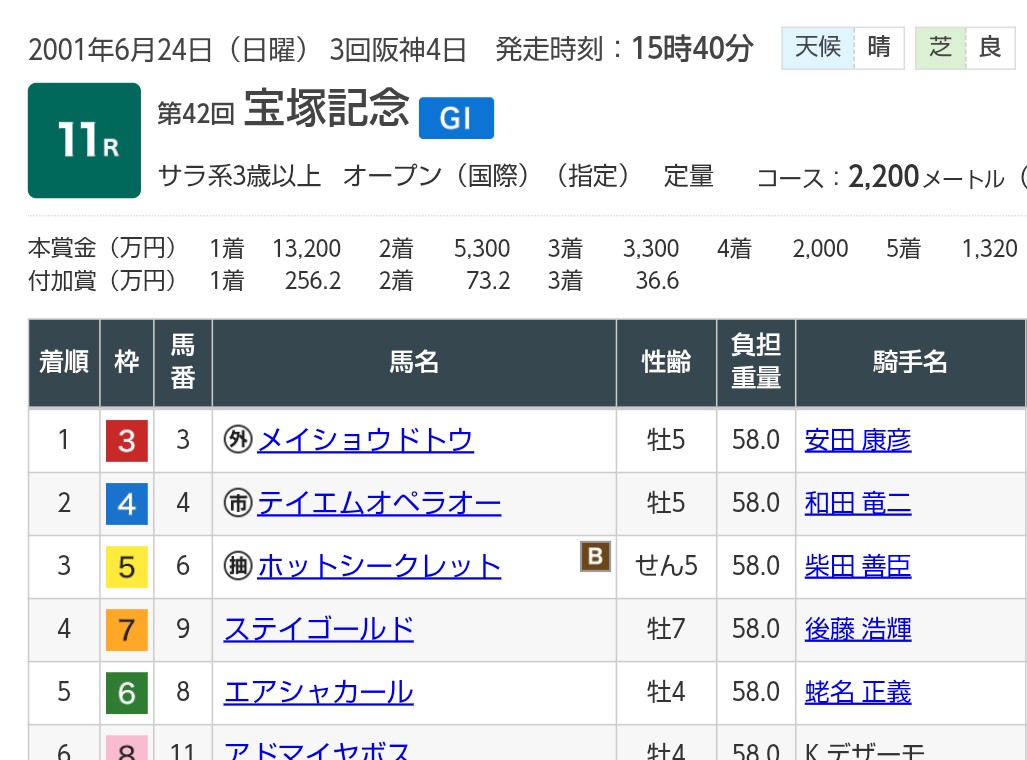The height and width of the screenshot is (760, 1027).
Task: Click the 市 market-horse mark icon
Action: tap(238, 503)
